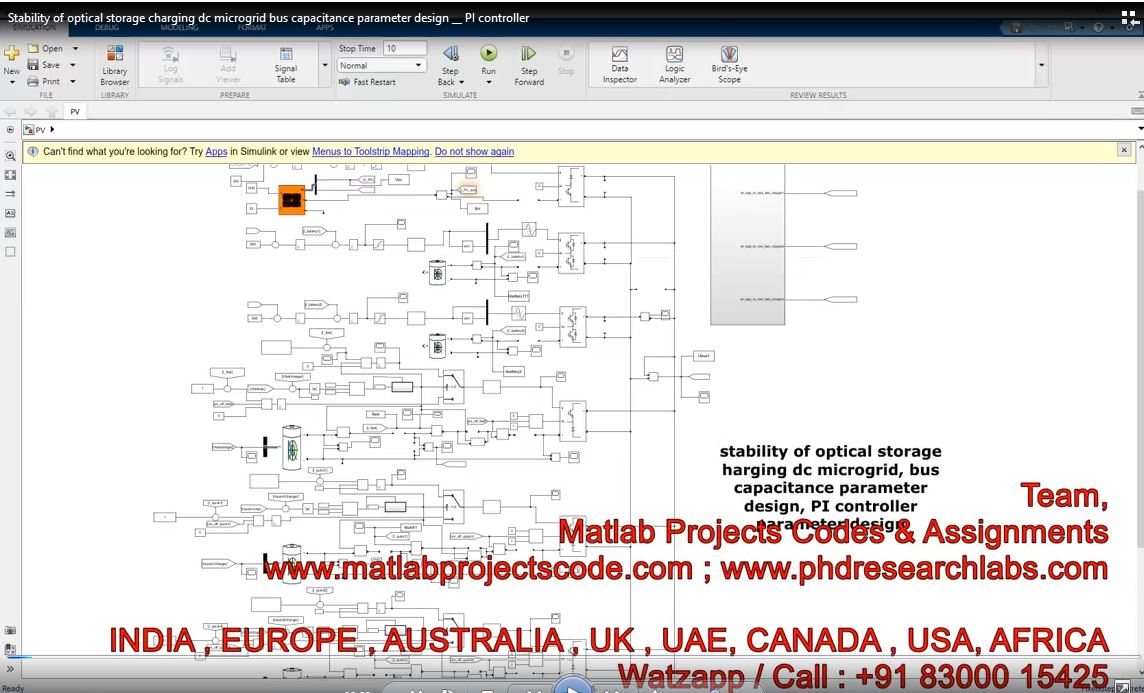Run the simulation with the green Run button
Image resolution: width=1144 pixels, height=693 pixels.
click(x=489, y=53)
